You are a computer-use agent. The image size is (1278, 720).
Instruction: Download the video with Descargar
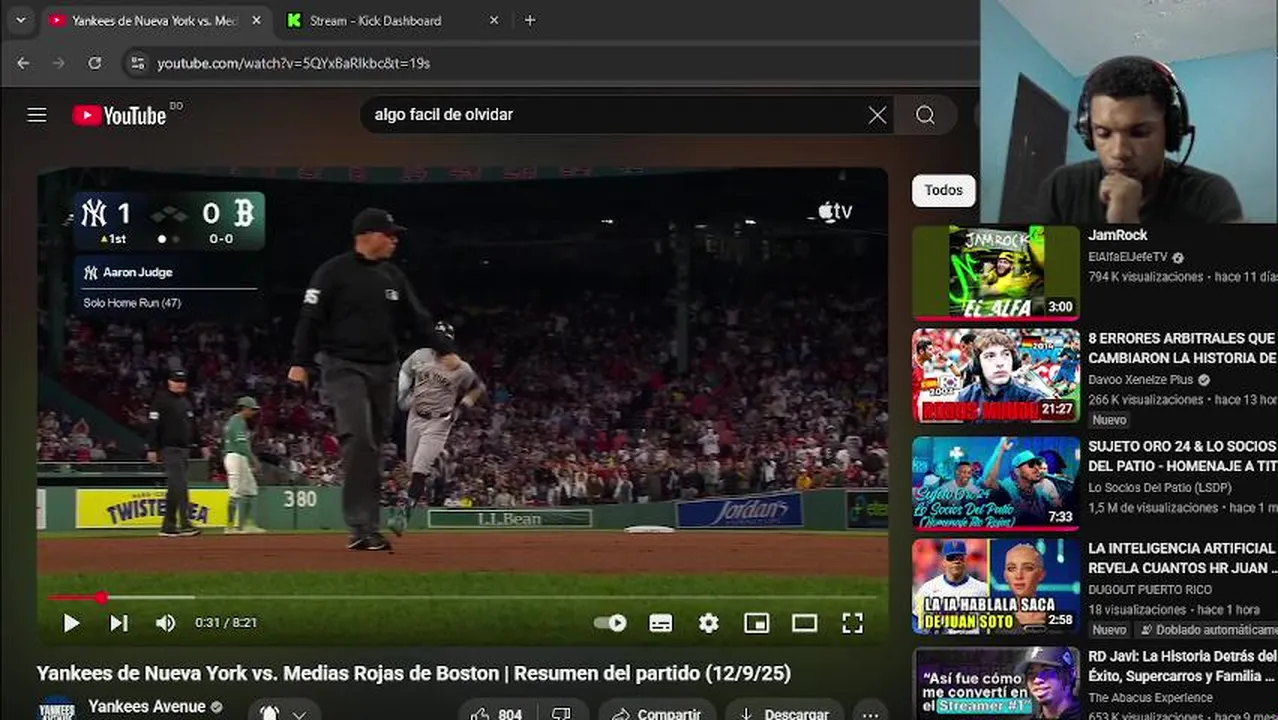click(x=784, y=714)
